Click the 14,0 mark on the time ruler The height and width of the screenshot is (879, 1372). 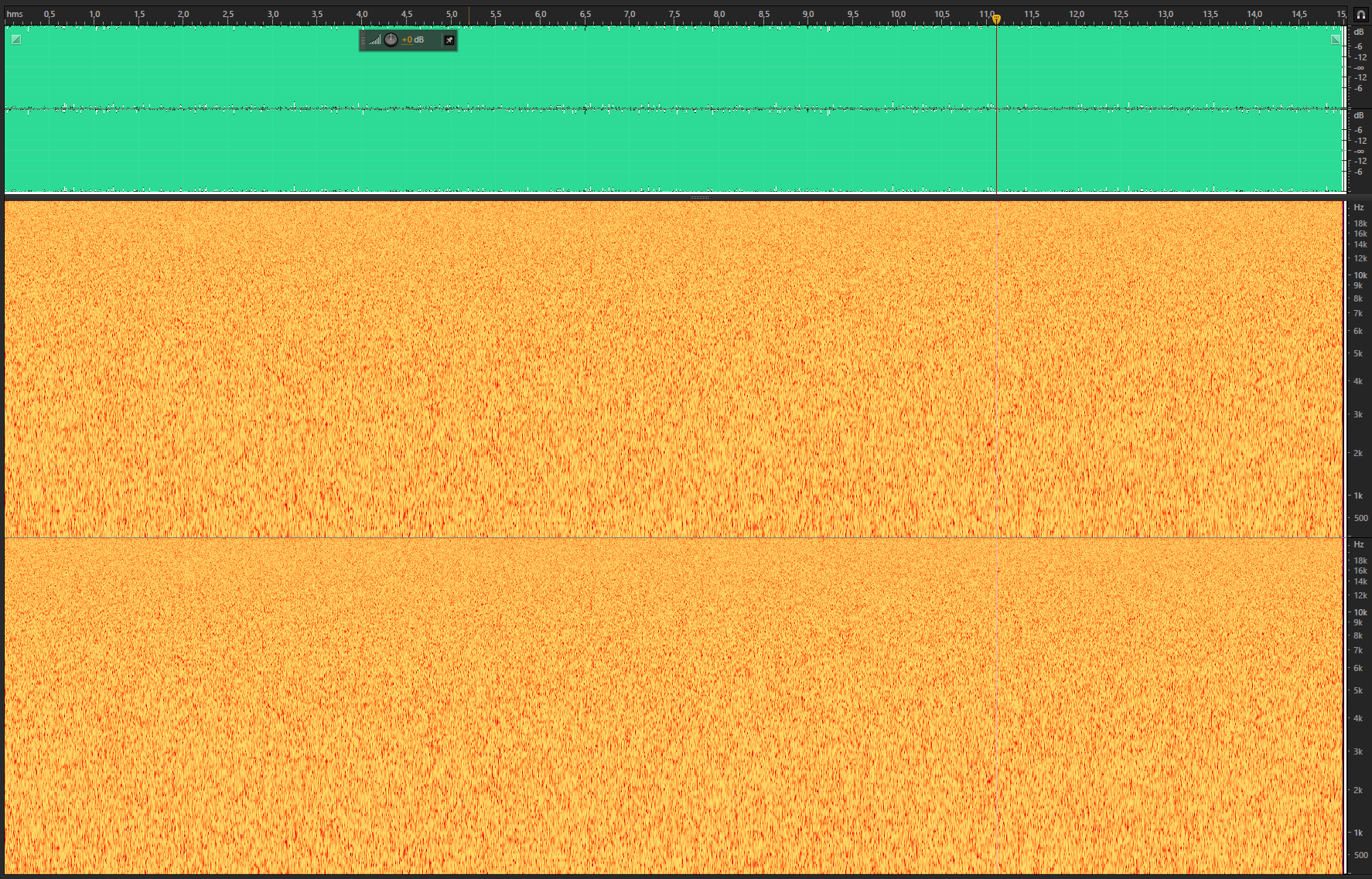1254,14
